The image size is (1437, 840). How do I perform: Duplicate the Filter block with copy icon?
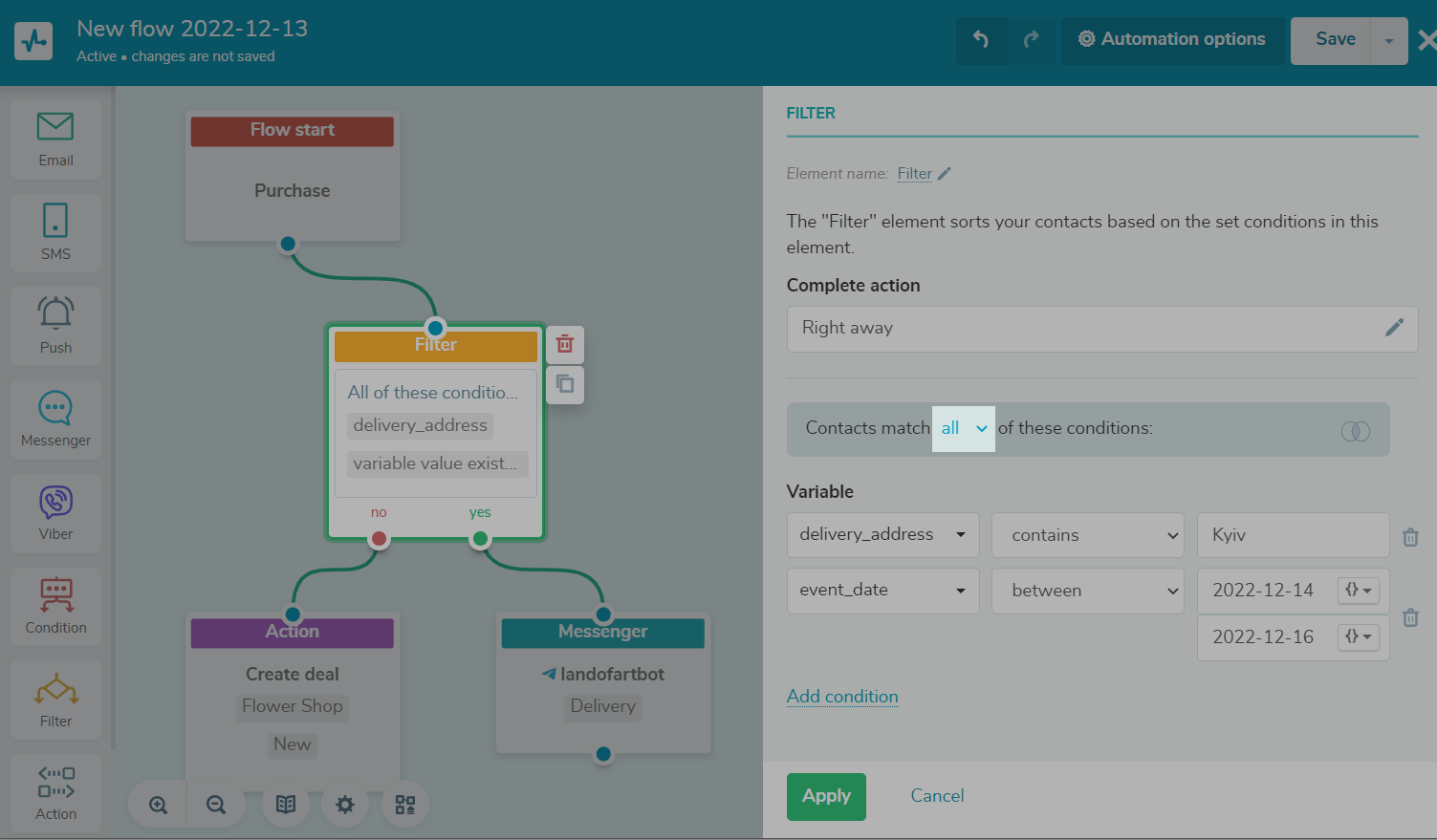coord(565,384)
